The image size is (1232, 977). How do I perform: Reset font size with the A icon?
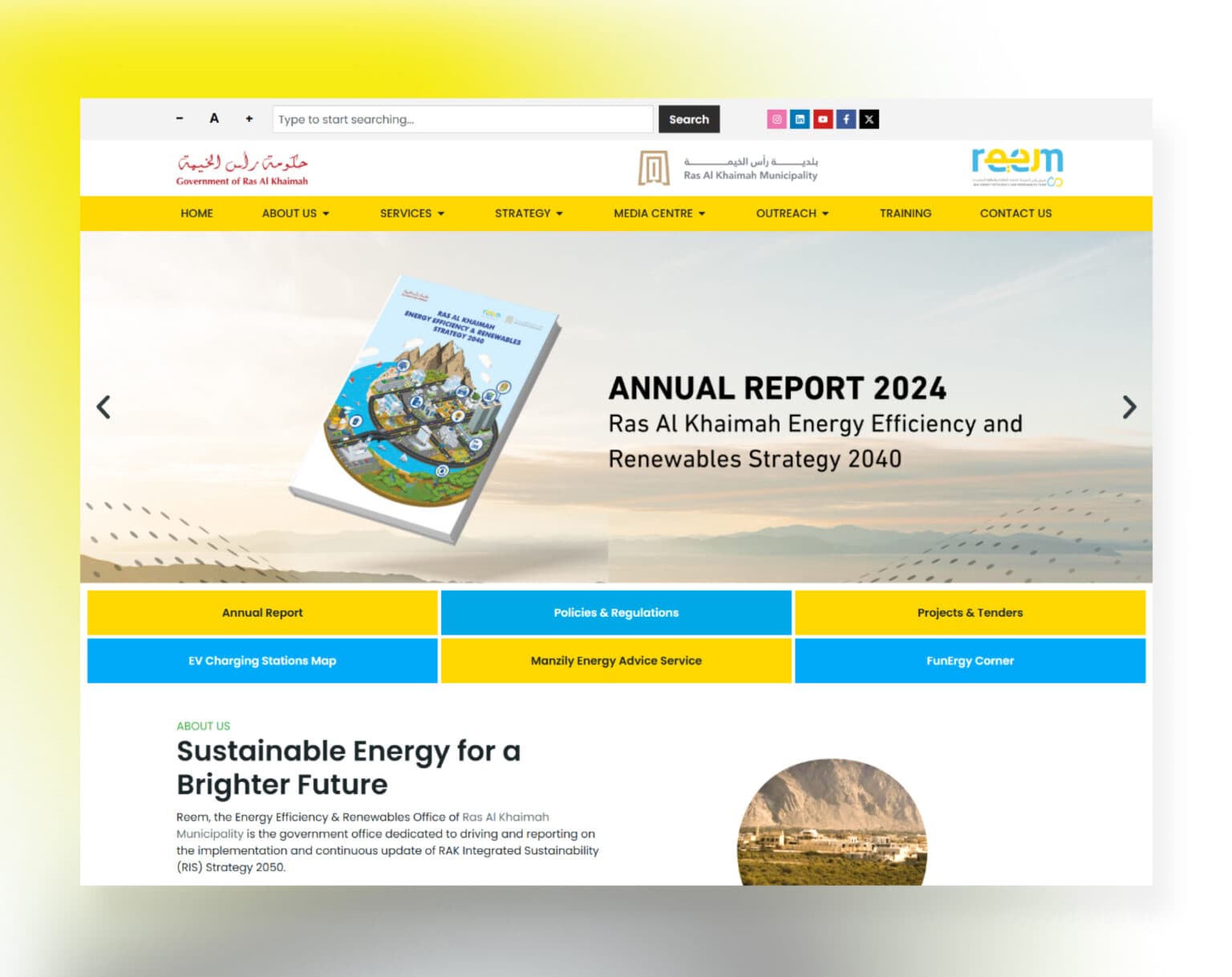click(x=214, y=119)
